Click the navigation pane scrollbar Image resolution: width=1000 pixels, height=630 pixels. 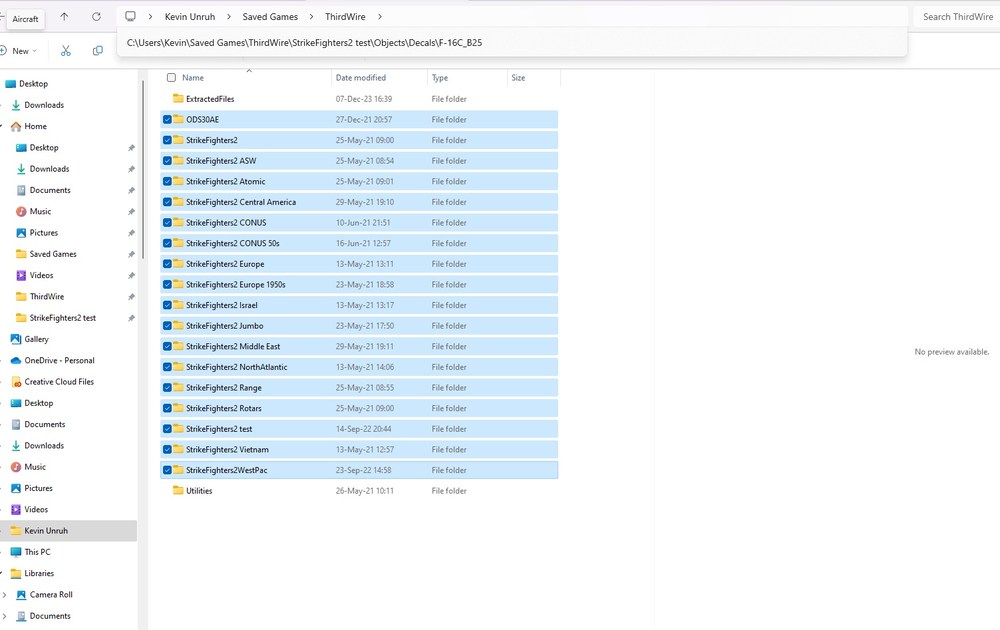[x=143, y=169]
